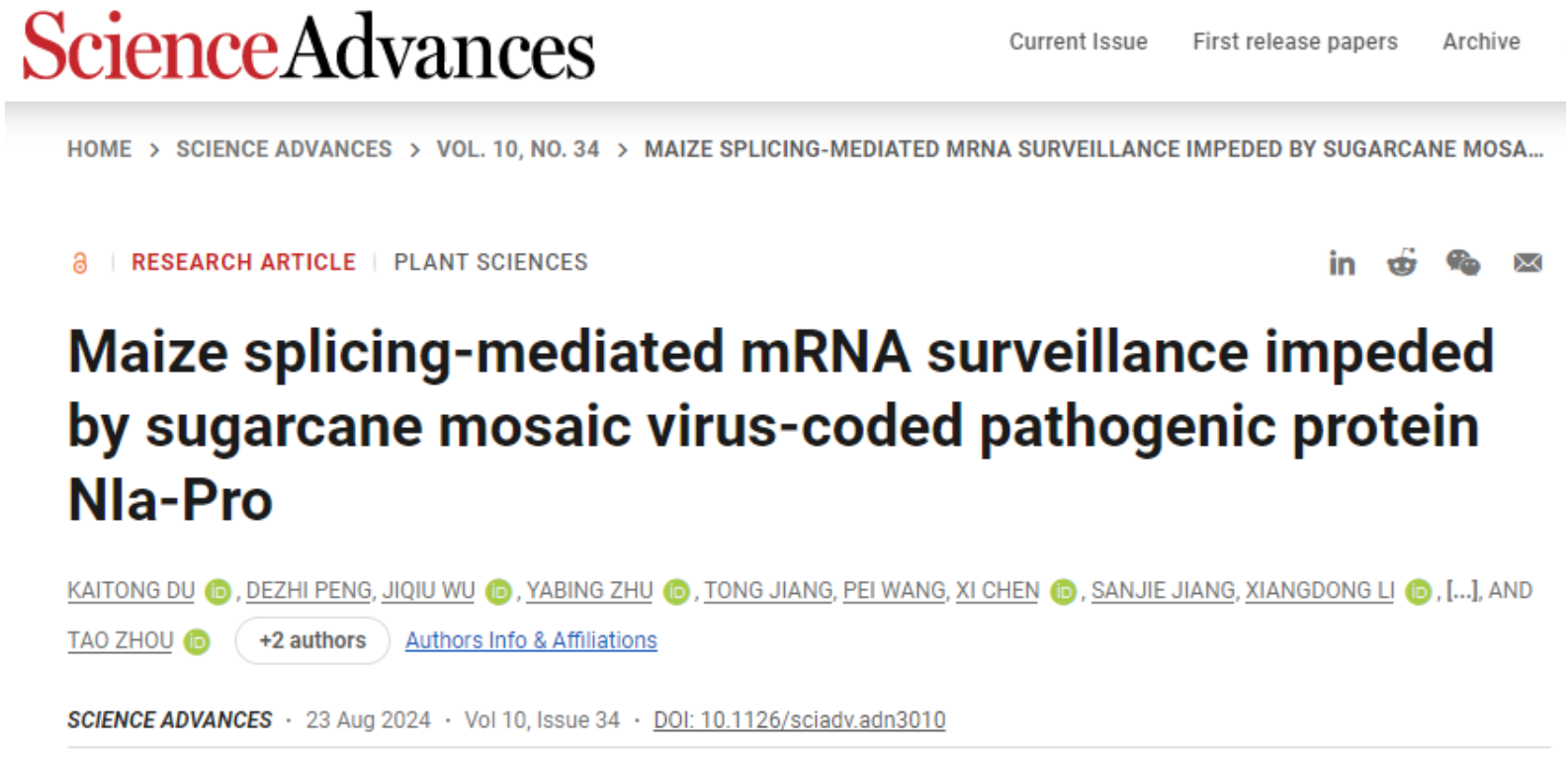Open Authors Info & Affiliations link
1568x757 pixels.
pyautogui.click(x=531, y=640)
